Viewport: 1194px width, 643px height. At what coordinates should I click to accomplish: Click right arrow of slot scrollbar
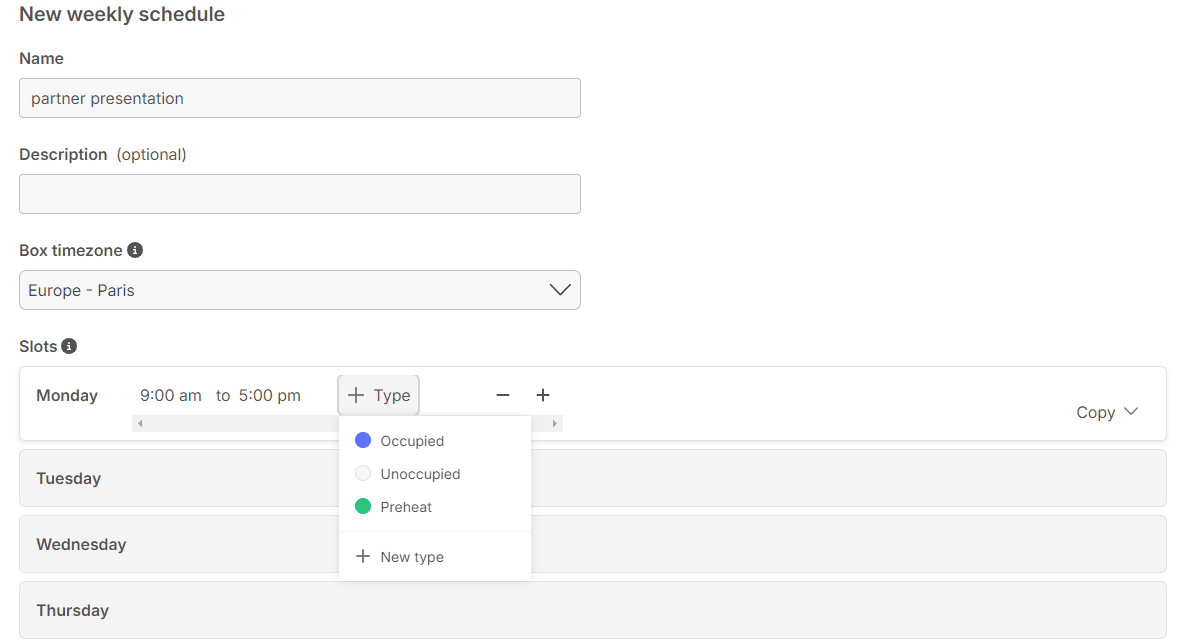[554, 424]
